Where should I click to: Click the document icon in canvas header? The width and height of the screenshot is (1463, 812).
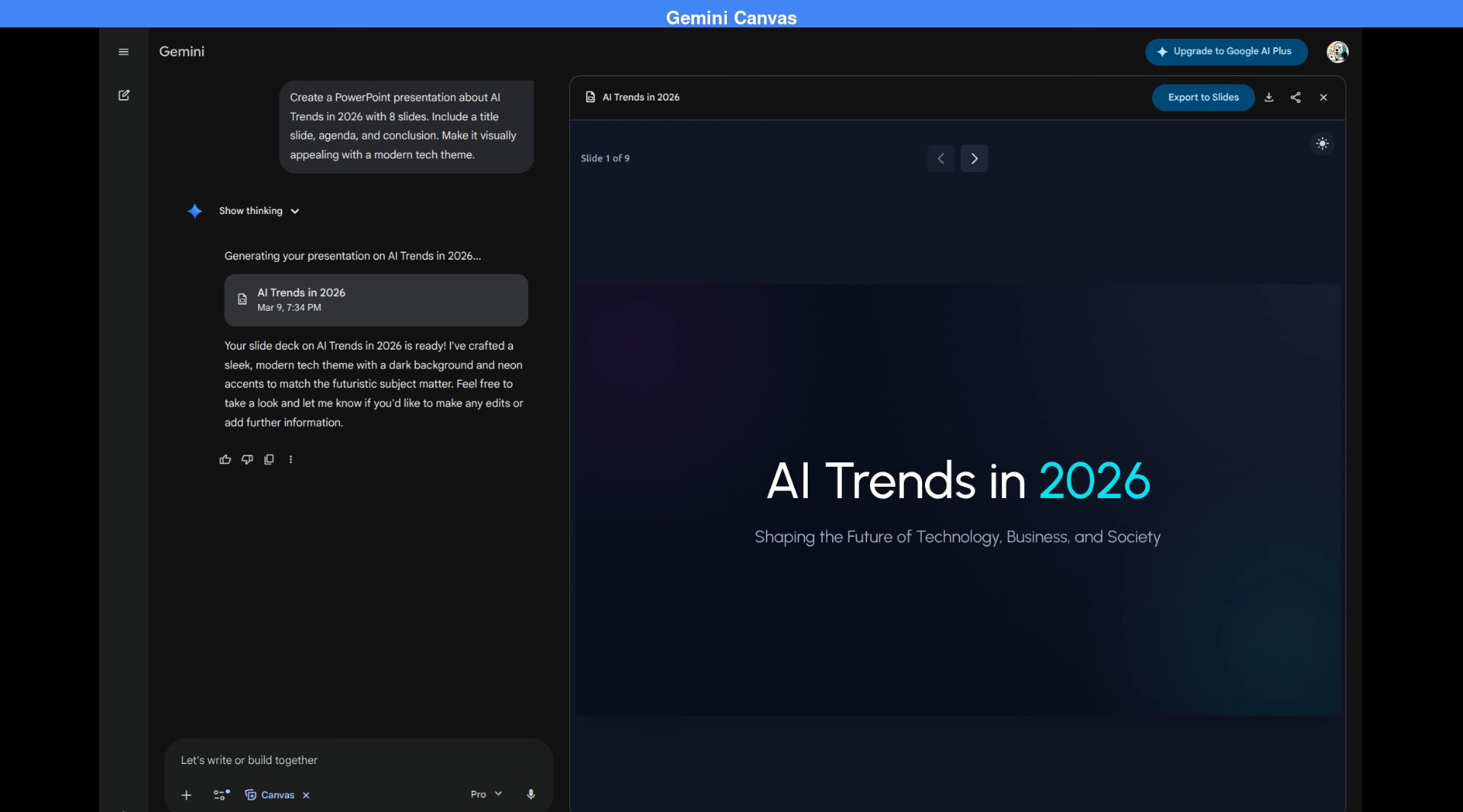pyautogui.click(x=590, y=98)
